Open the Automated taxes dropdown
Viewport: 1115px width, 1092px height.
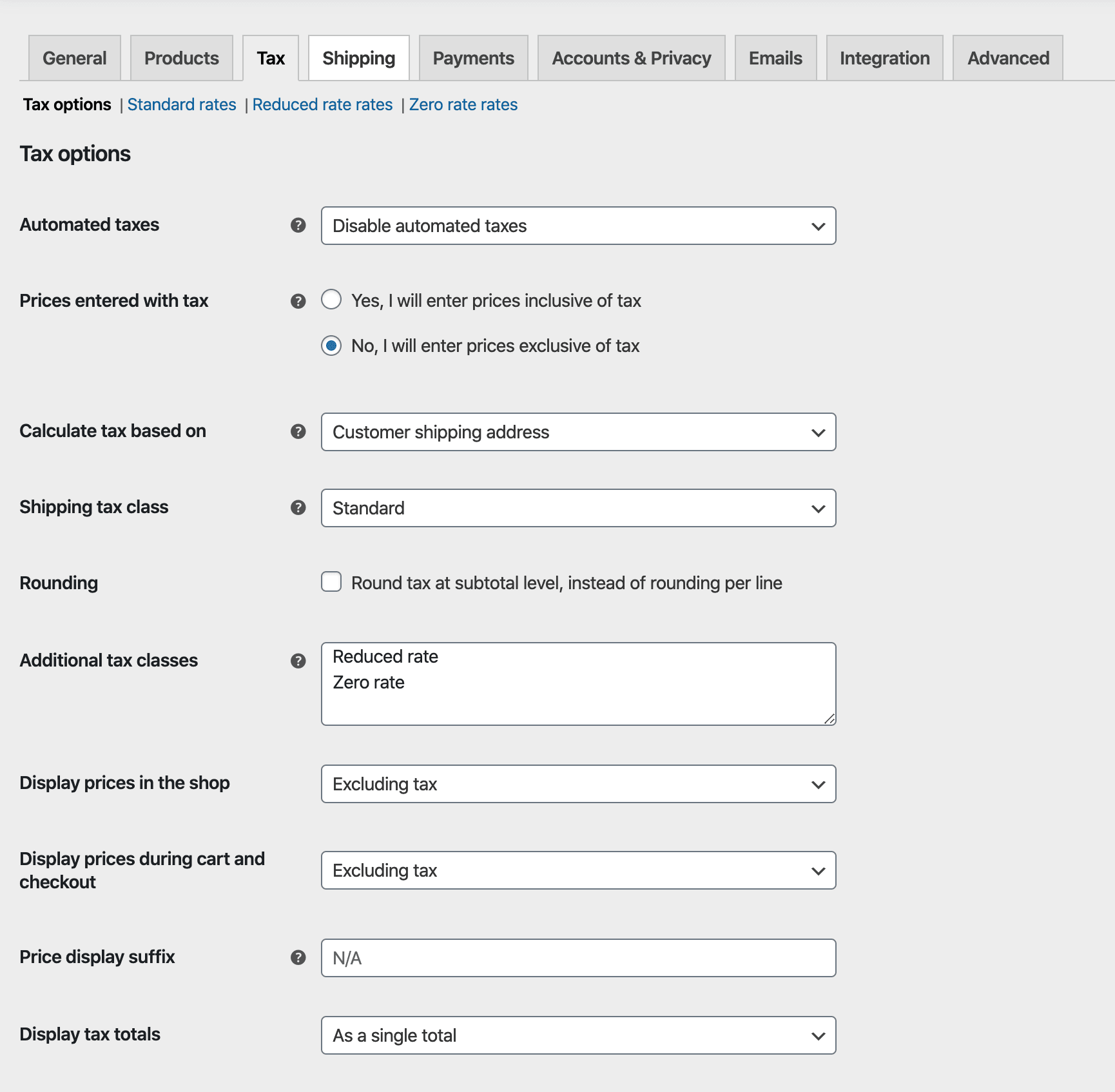tap(578, 226)
